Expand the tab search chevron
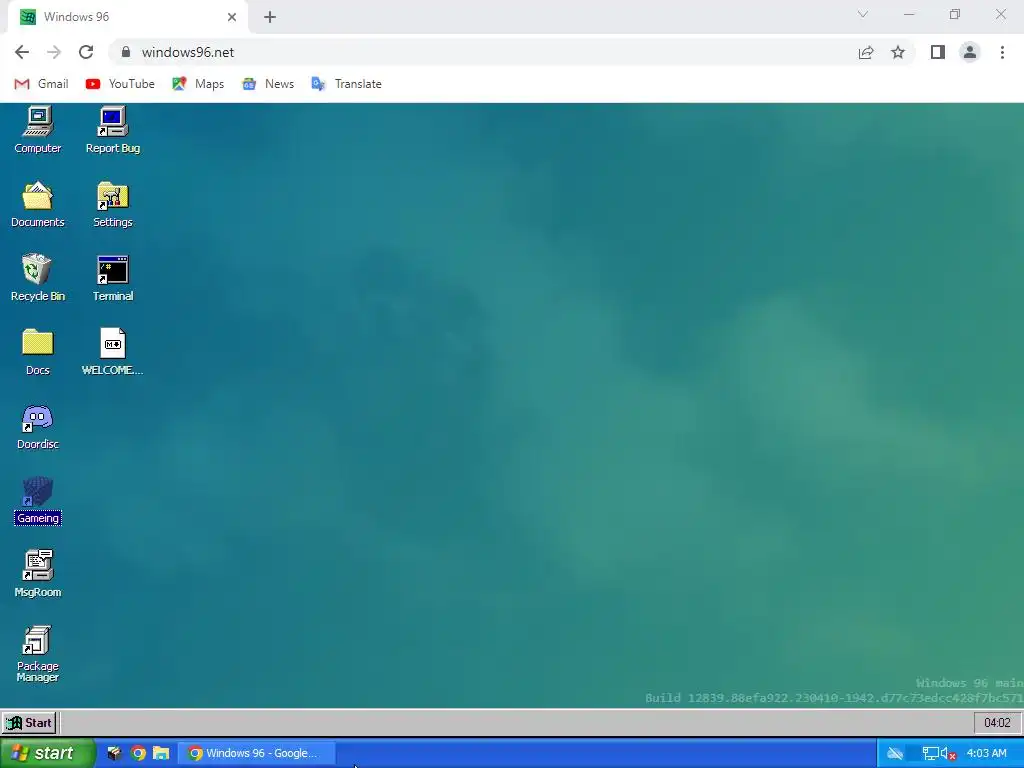 863,14
